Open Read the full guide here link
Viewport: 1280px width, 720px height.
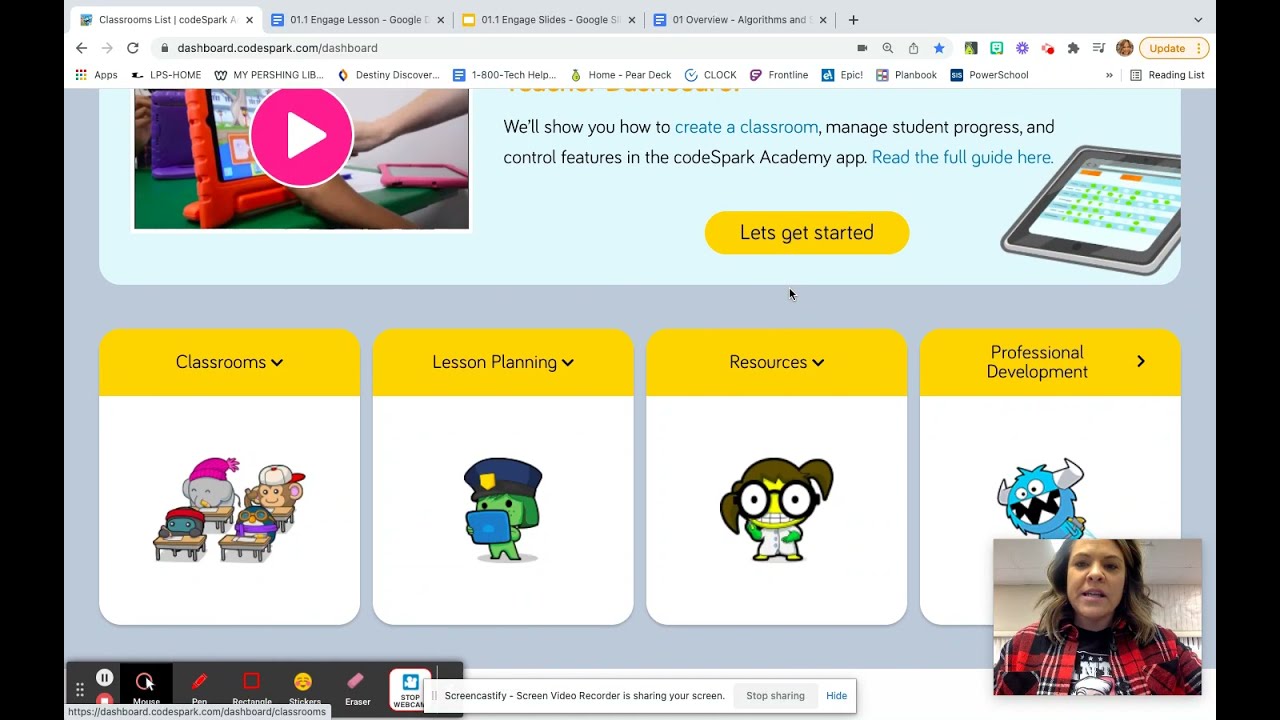(962, 157)
